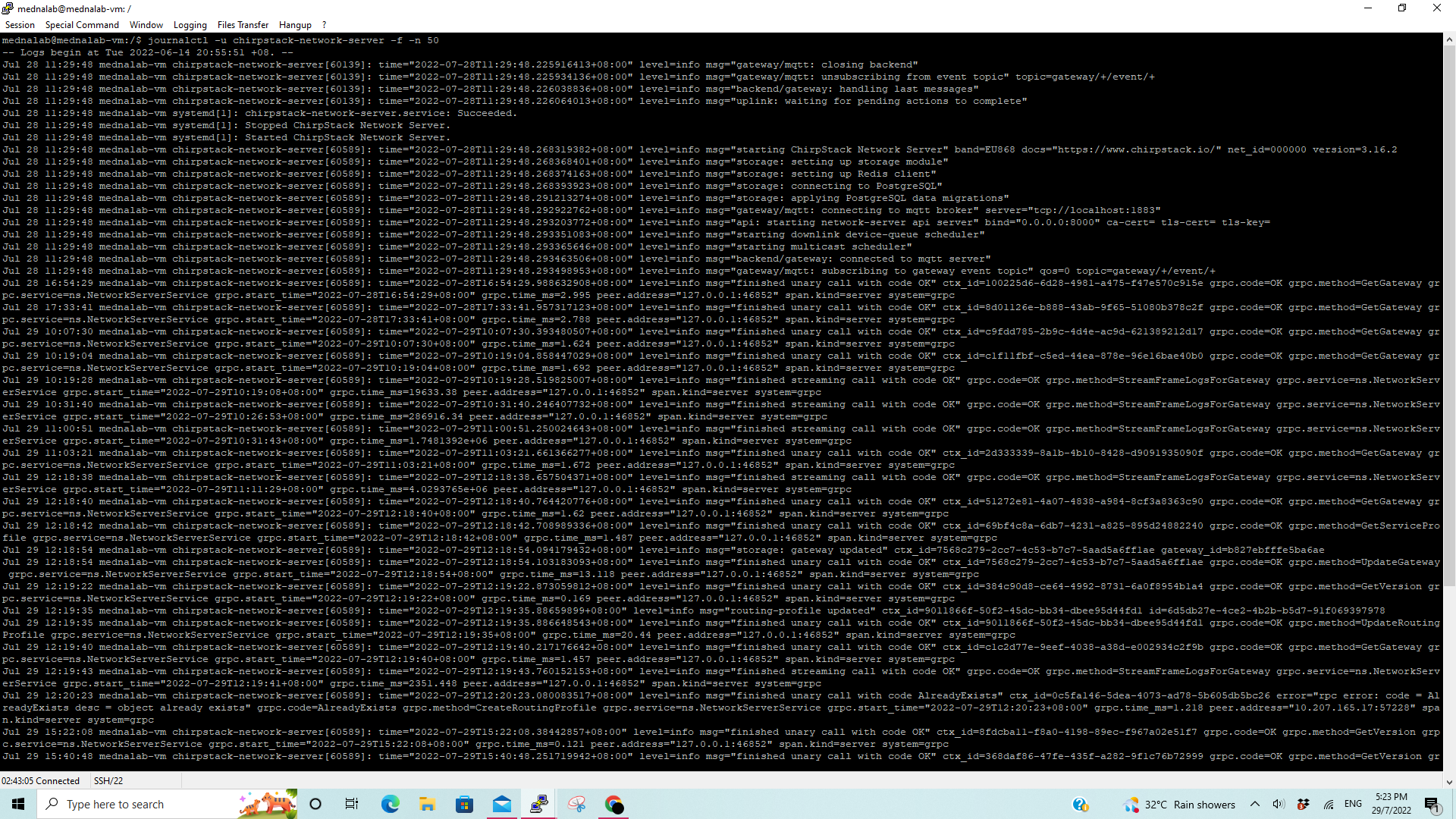1456x819 pixels.
Task: Open the Session menu
Action: (x=20, y=24)
